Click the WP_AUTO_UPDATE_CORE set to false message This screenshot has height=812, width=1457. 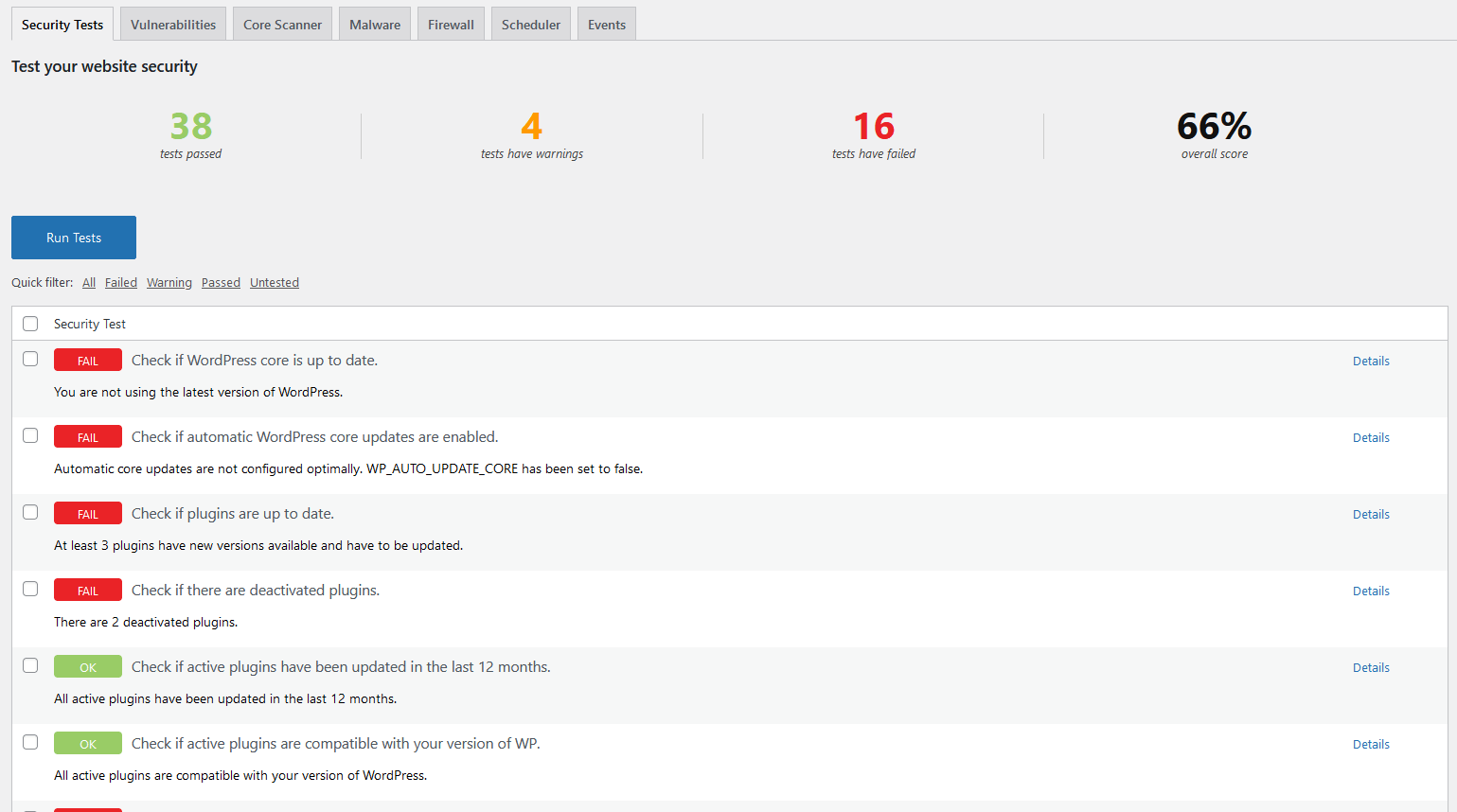tap(348, 469)
